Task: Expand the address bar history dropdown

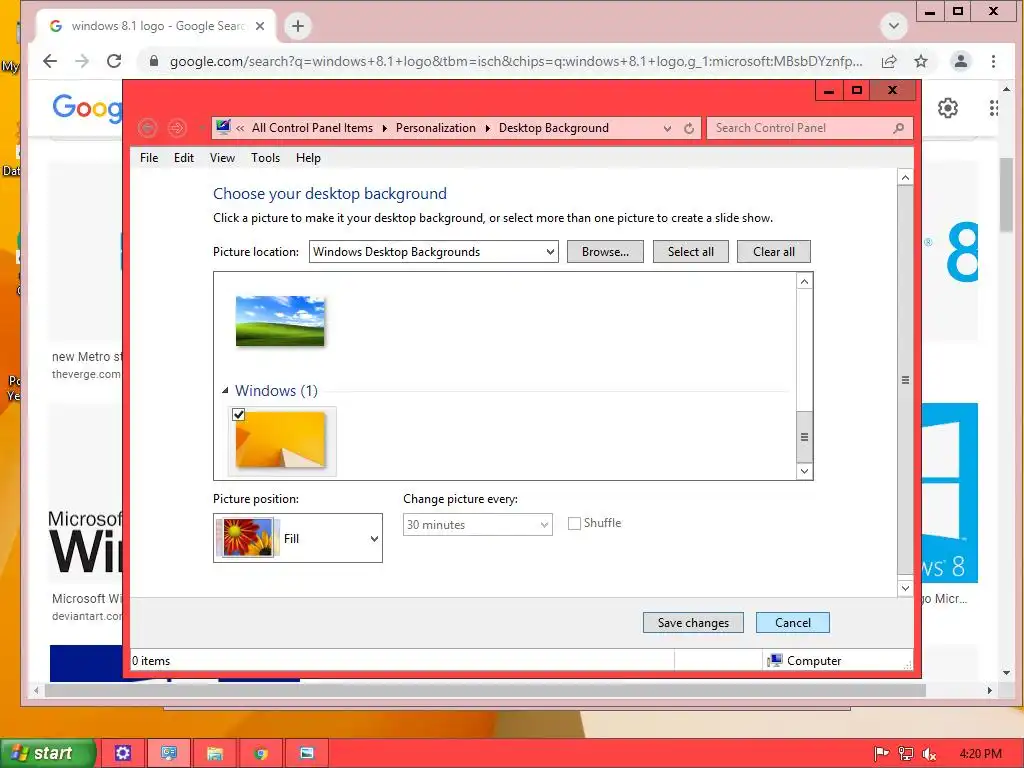Action: click(667, 129)
